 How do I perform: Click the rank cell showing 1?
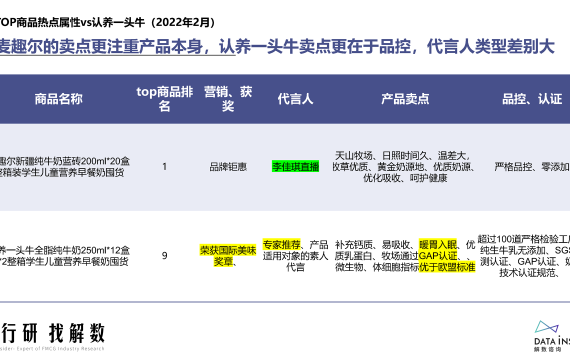tap(165, 167)
